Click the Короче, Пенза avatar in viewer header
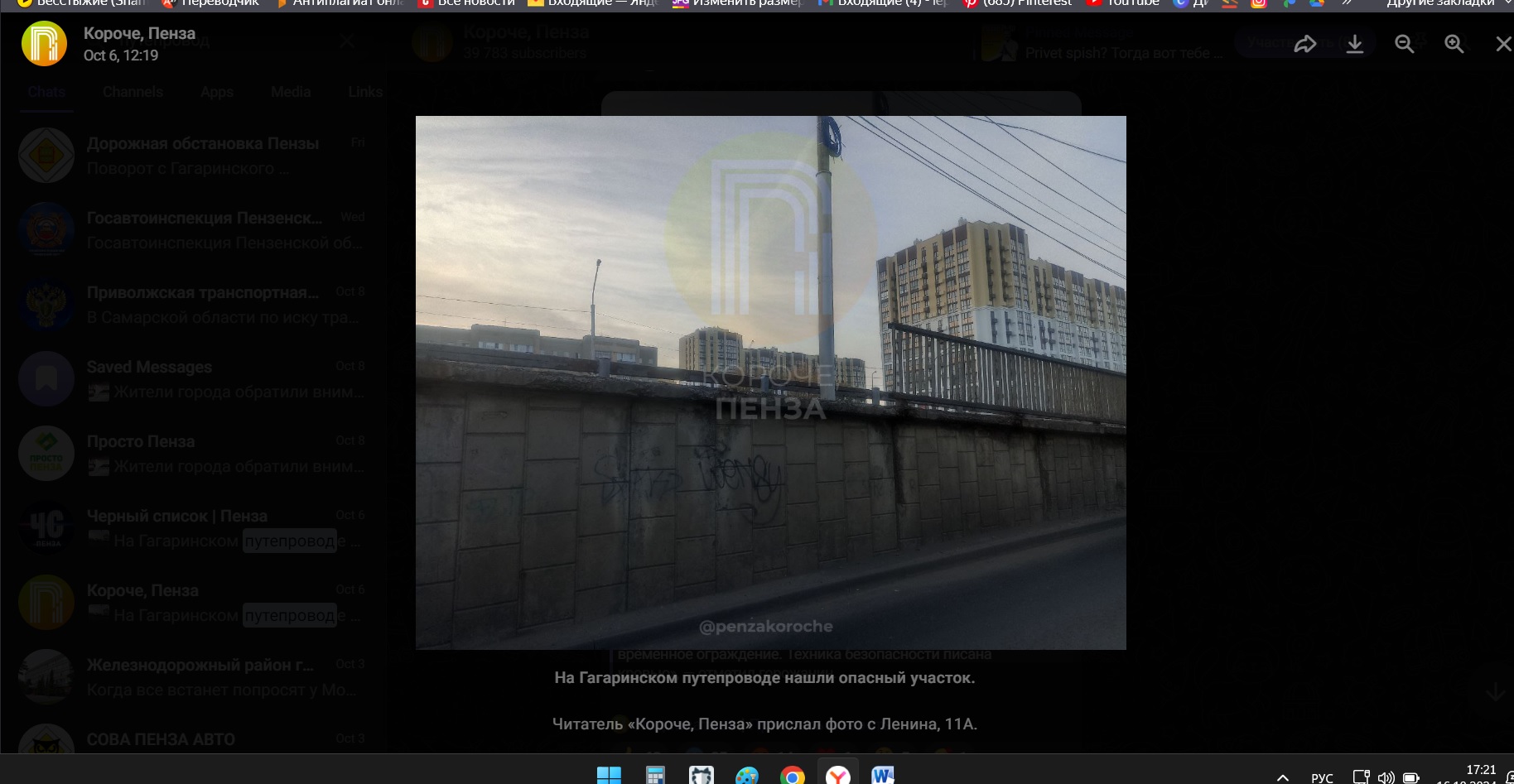The image size is (1514, 784). click(44, 44)
